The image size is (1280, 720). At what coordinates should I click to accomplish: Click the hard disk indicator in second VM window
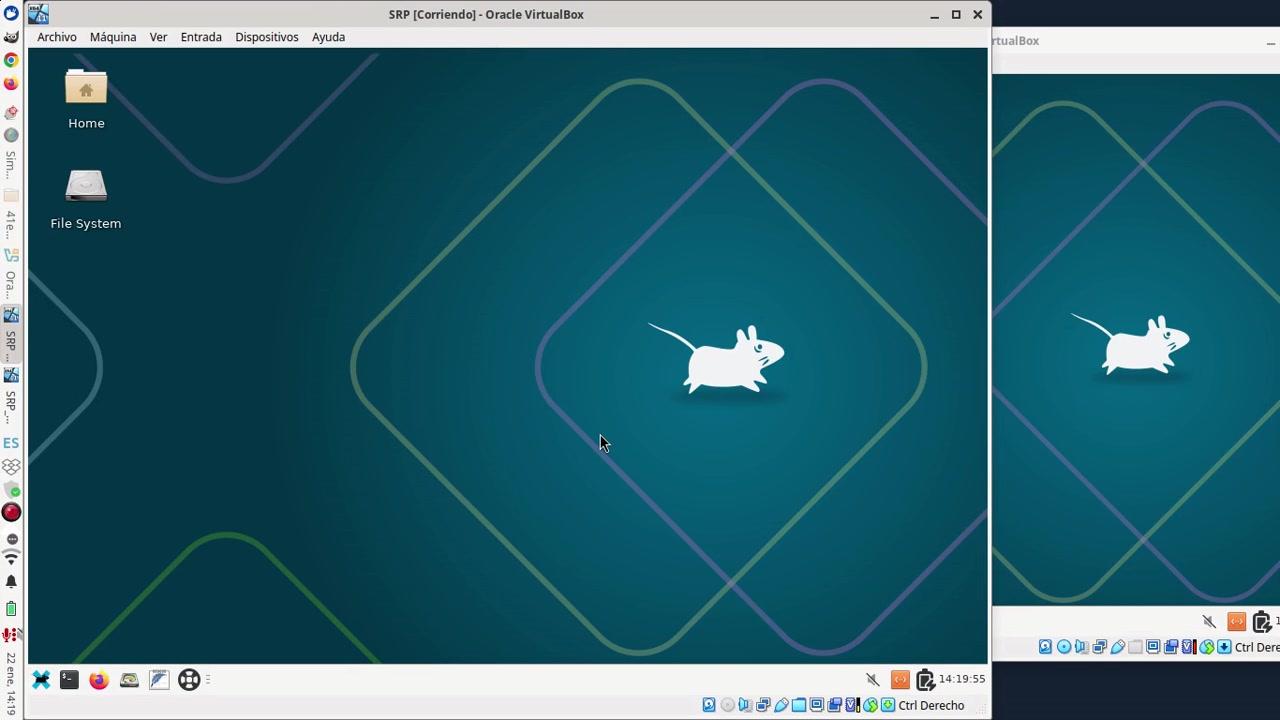coord(1045,647)
